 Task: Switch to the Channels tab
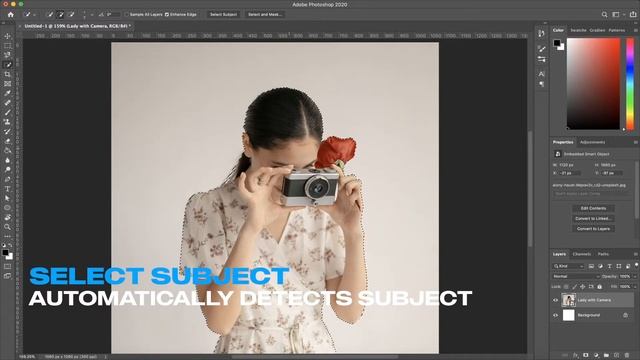[582, 254]
